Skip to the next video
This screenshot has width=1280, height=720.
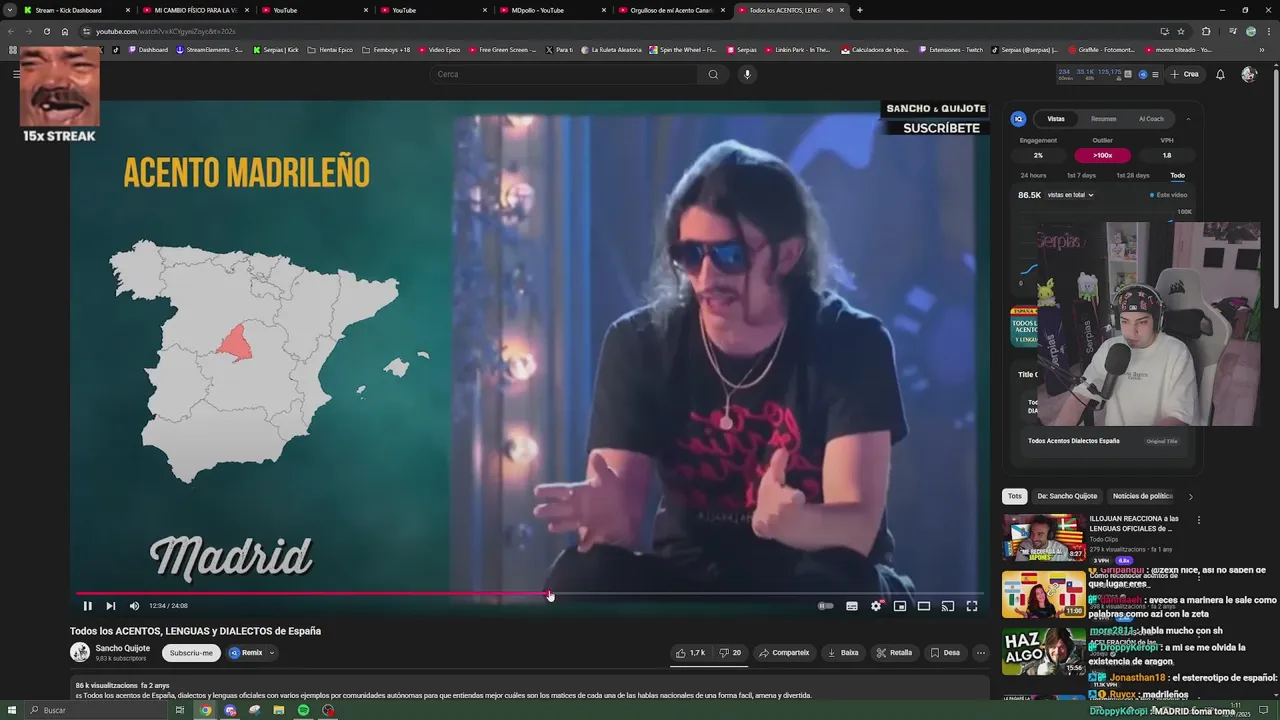111,606
